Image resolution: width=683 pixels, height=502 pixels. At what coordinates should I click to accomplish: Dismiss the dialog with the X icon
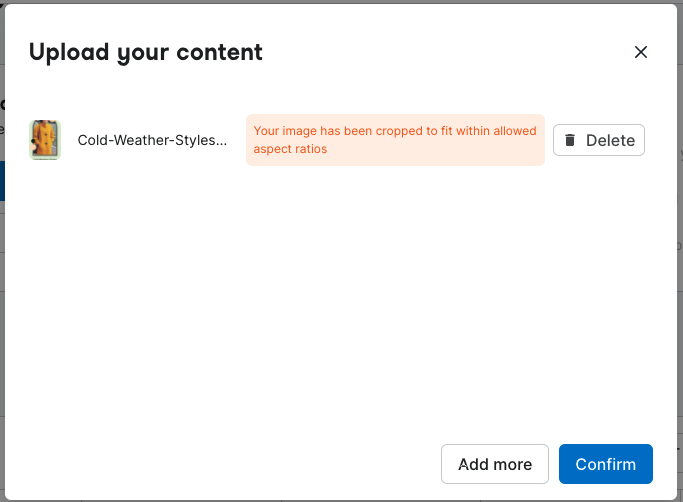[641, 52]
